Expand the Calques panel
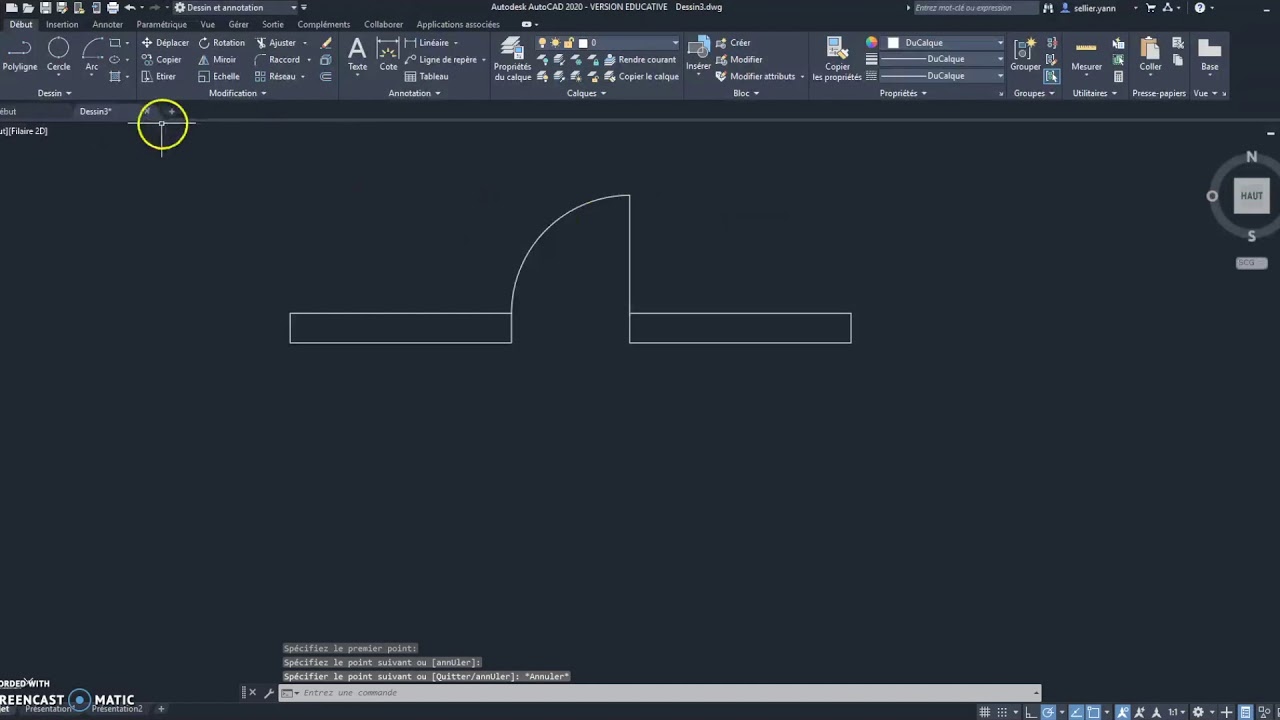Image resolution: width=1280 pixels, height=720 pixels. pyautogui.click(x=587, y=93)
